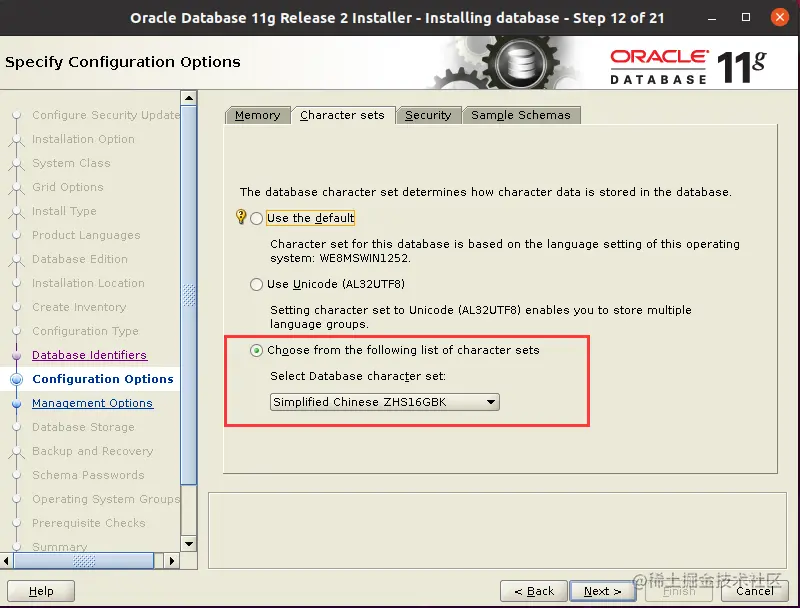Screen dimensions: 800x608
Task: Click the Database Edition step text
Action: point(80,259)
